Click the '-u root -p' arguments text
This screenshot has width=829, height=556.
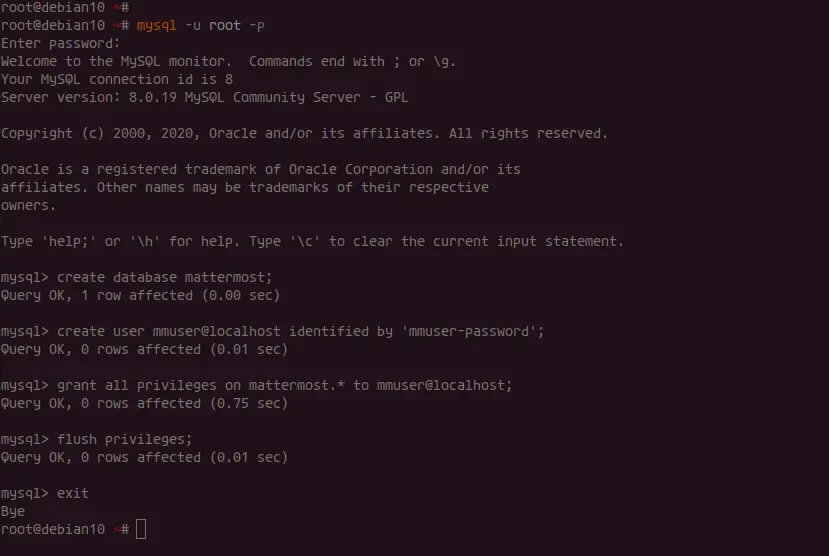pos(225,25)
